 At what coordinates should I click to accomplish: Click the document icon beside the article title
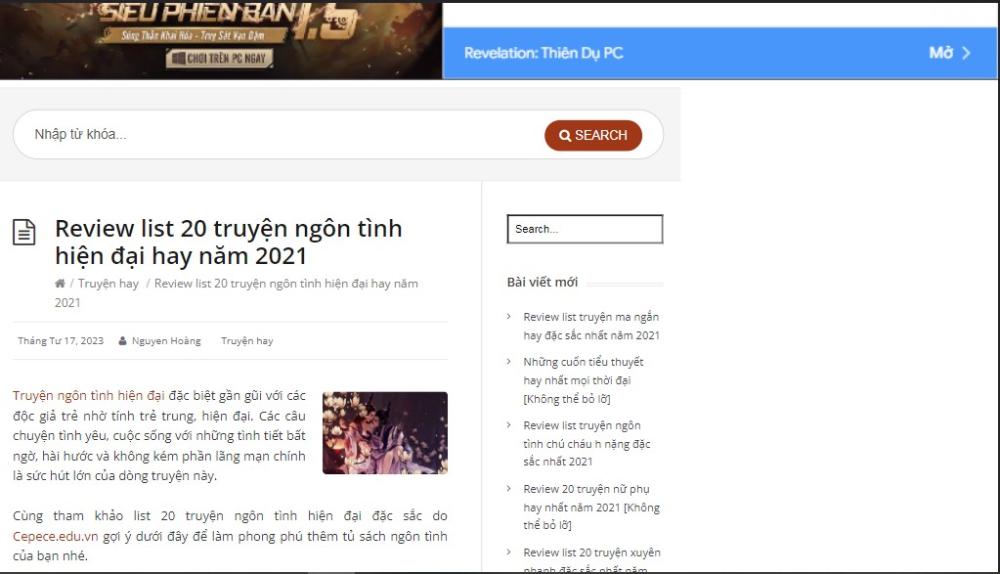point(24,232)
